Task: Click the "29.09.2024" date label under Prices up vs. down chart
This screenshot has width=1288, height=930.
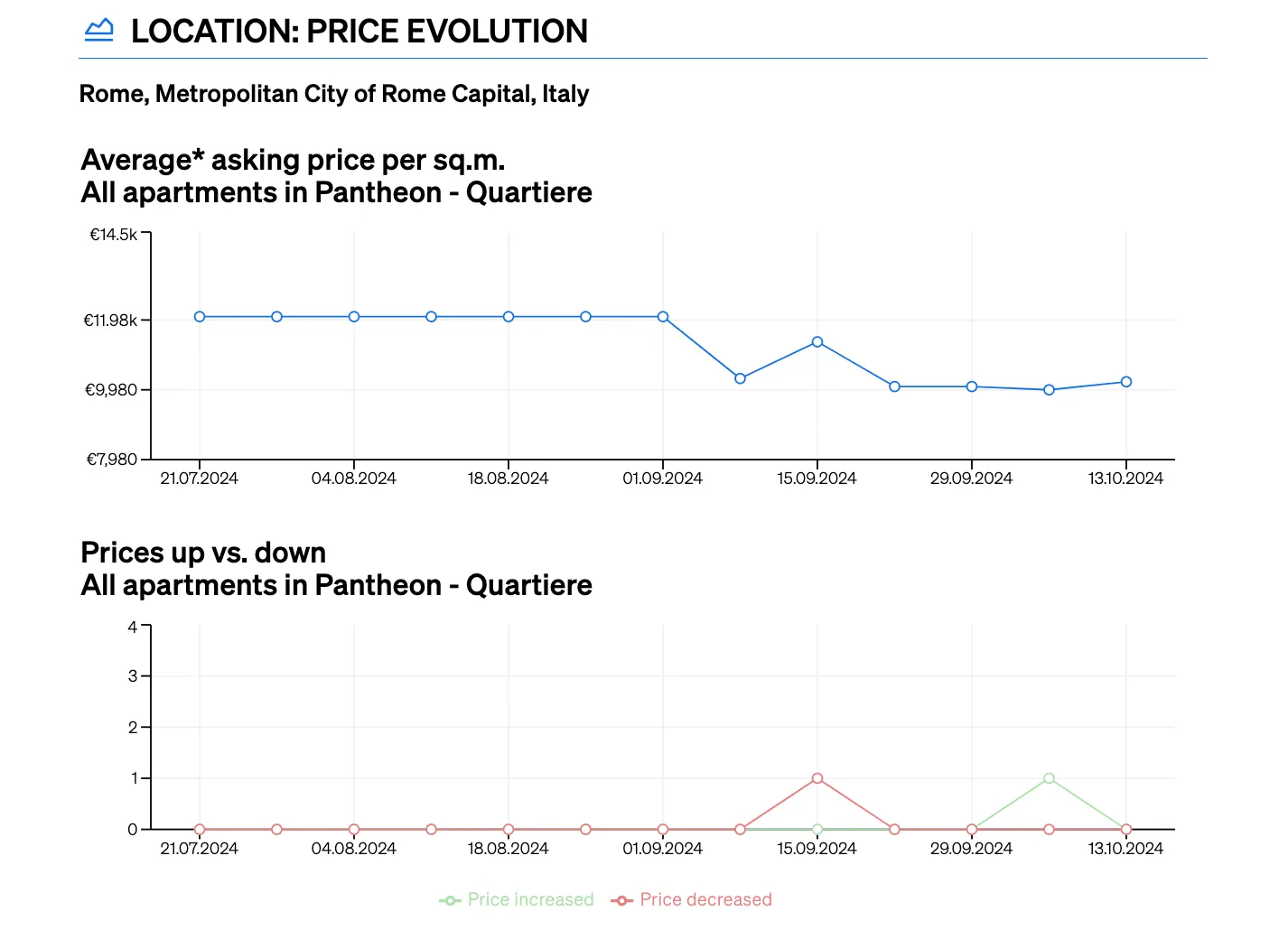Action: point(972,849)
